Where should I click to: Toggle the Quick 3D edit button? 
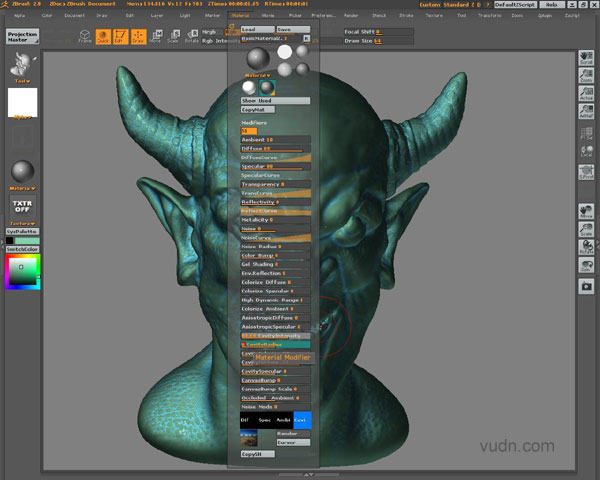coord(103,36)
